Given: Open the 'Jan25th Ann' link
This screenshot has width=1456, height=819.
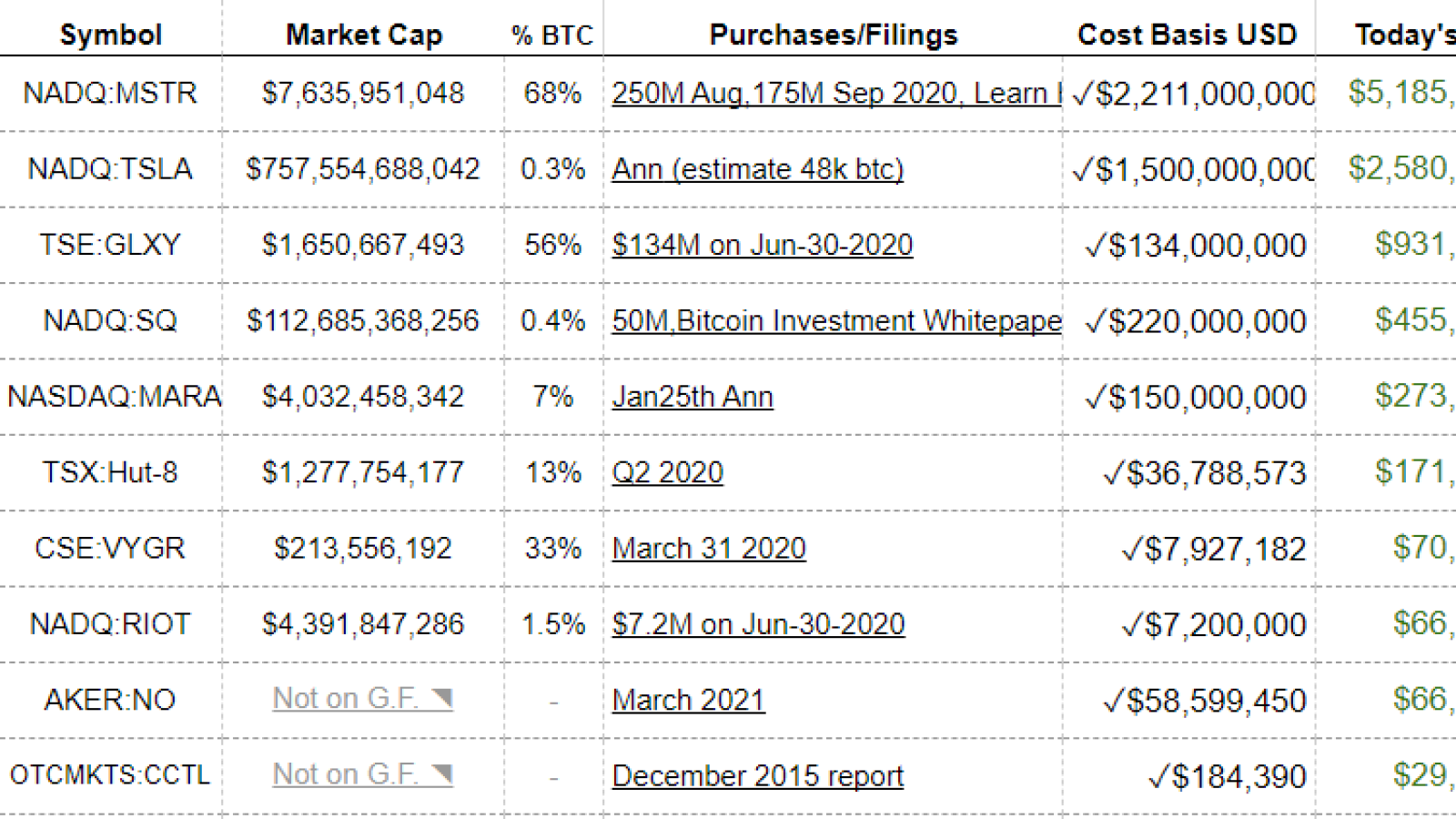Looking at the screenshot, I should (693, 397).
